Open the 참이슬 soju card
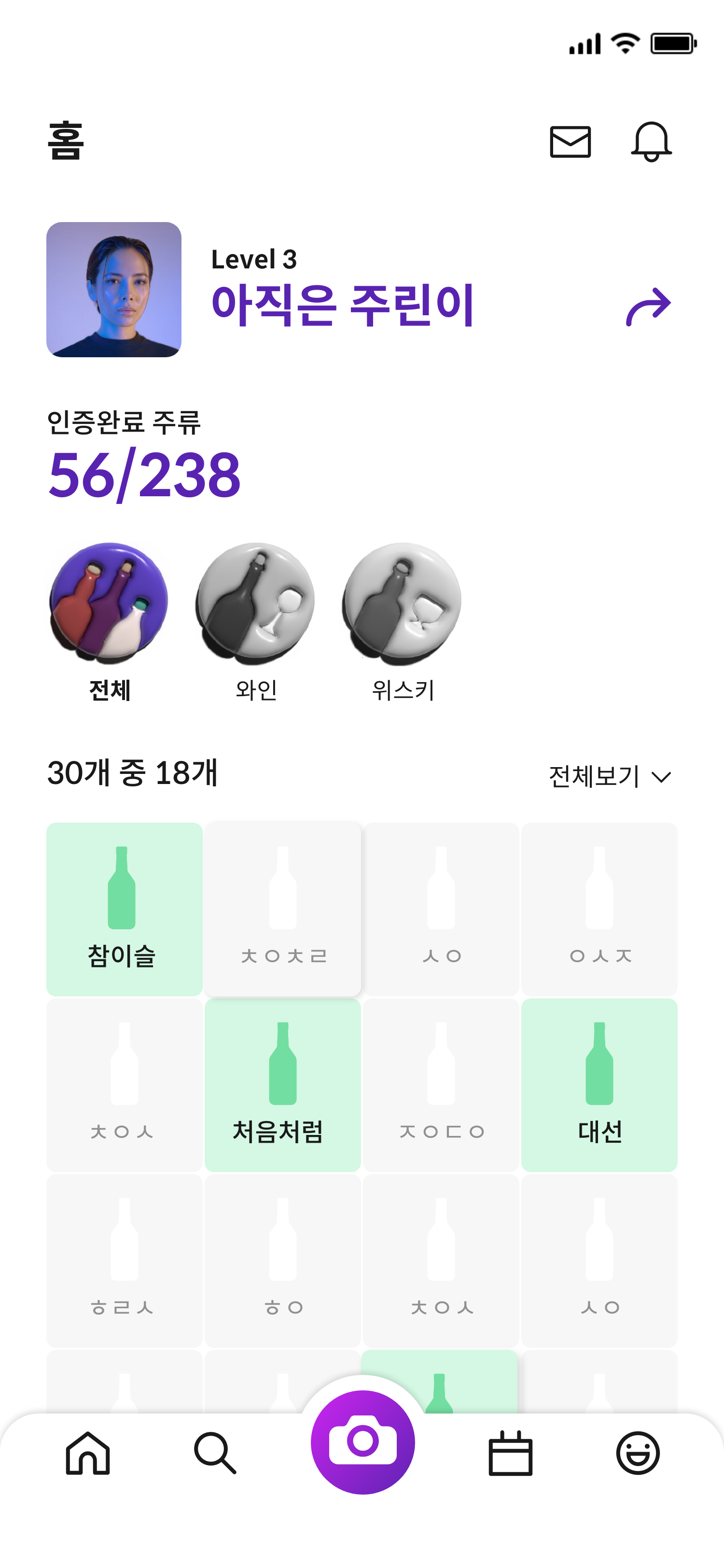724x1568 pixels. point(124,909)
